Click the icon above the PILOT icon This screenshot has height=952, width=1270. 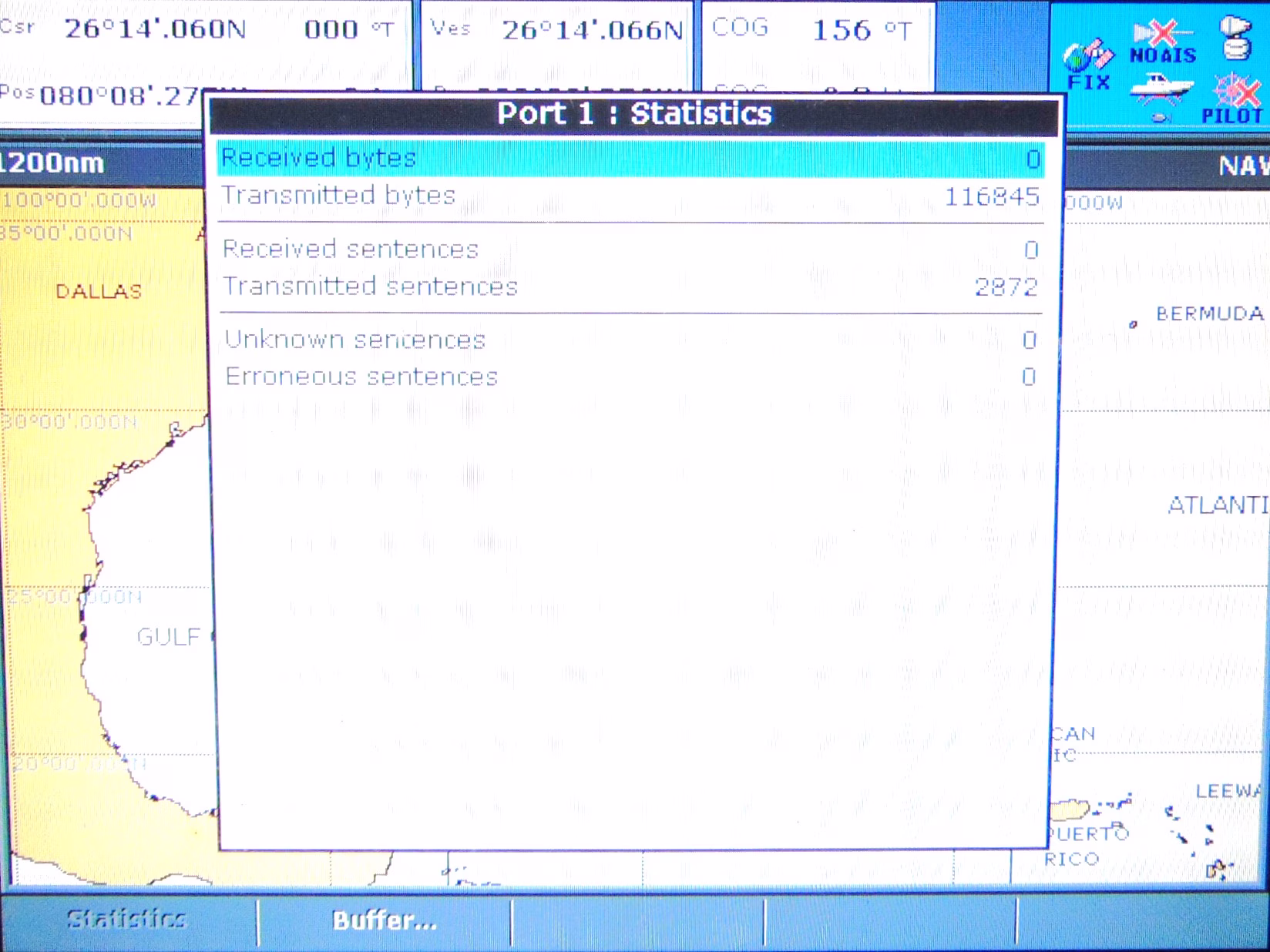(1236, 39)
